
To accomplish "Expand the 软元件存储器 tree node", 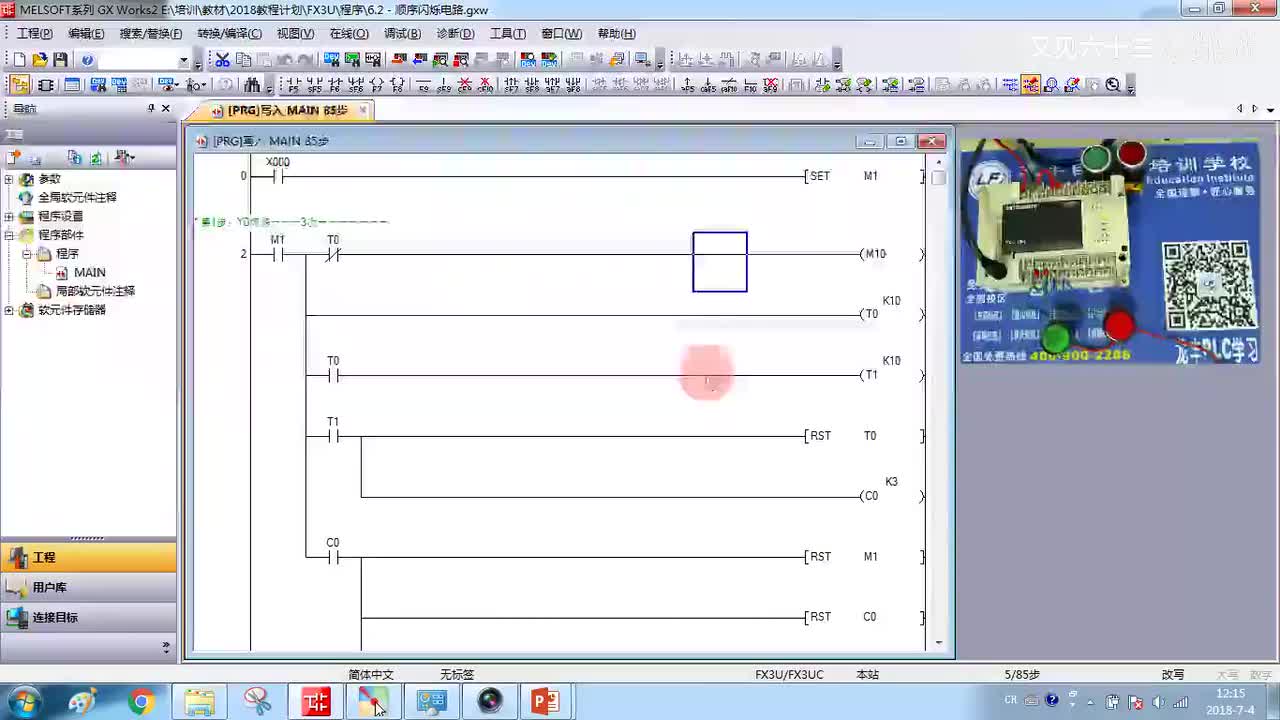I will pos(9,310).
